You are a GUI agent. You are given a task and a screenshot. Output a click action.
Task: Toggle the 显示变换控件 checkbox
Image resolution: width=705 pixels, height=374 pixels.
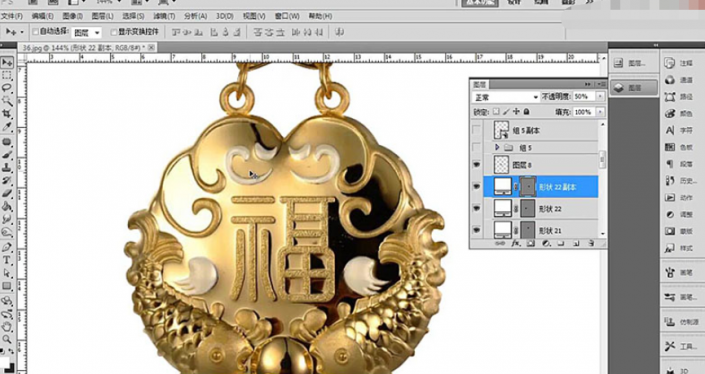113,32
